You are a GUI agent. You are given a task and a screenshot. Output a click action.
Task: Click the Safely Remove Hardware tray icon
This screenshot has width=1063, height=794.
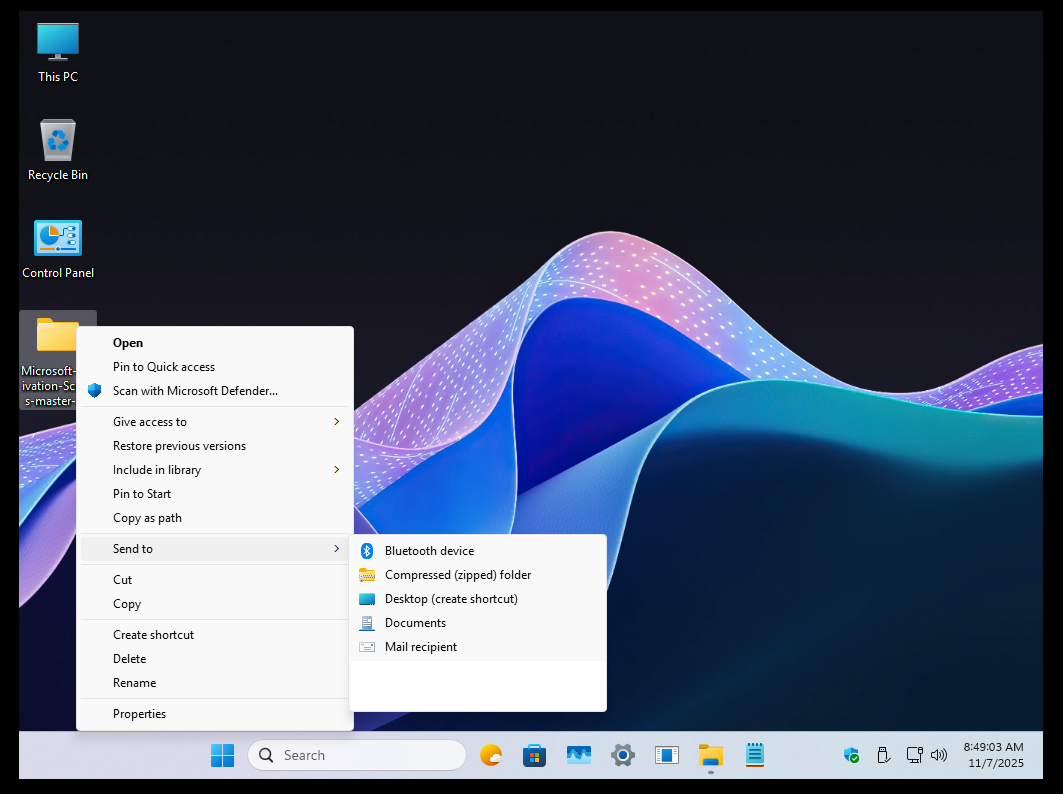(x=883, y=755)
